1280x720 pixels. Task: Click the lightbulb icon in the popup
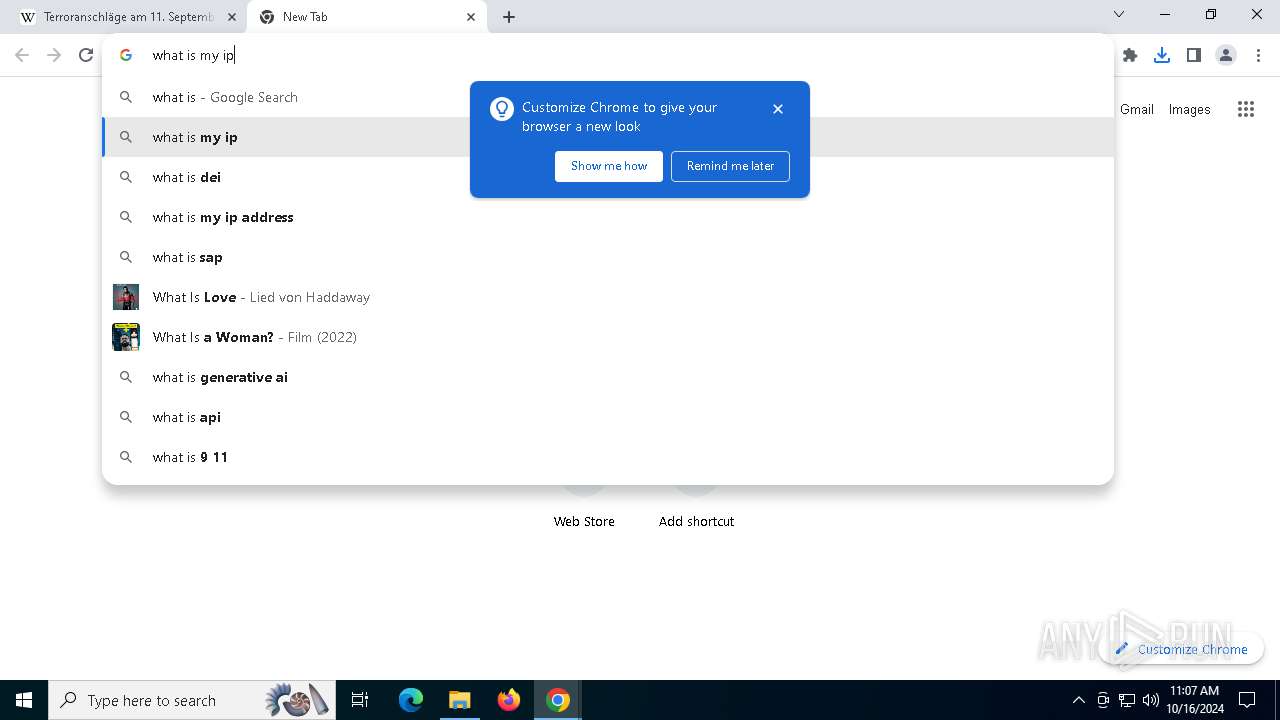pyautogui.click(x=502, y=109)
